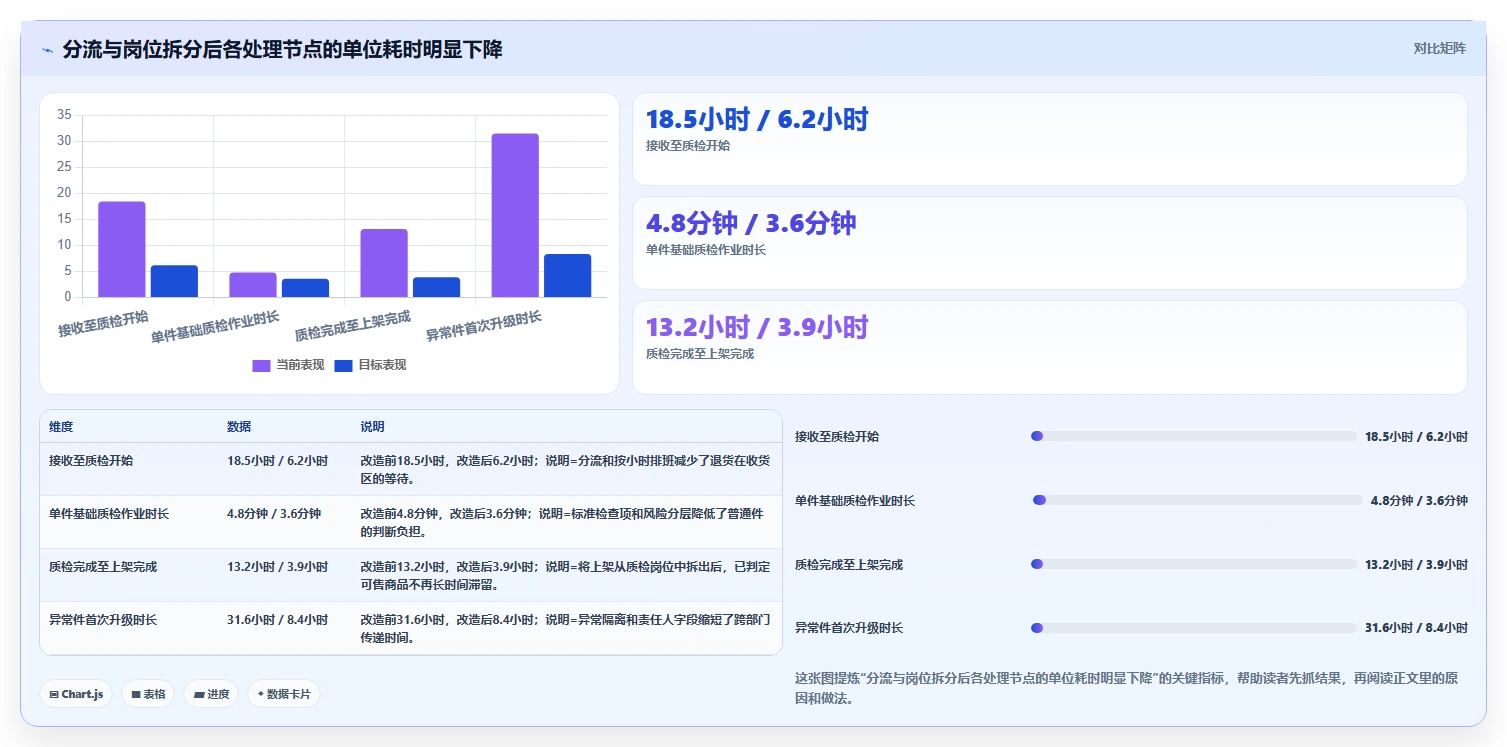Click table value 4.8分钟 / 3.6分钟
Image resolution: width=1507 pixels, height=747 pixels.
pyautogui.click(x=274, y=514)
